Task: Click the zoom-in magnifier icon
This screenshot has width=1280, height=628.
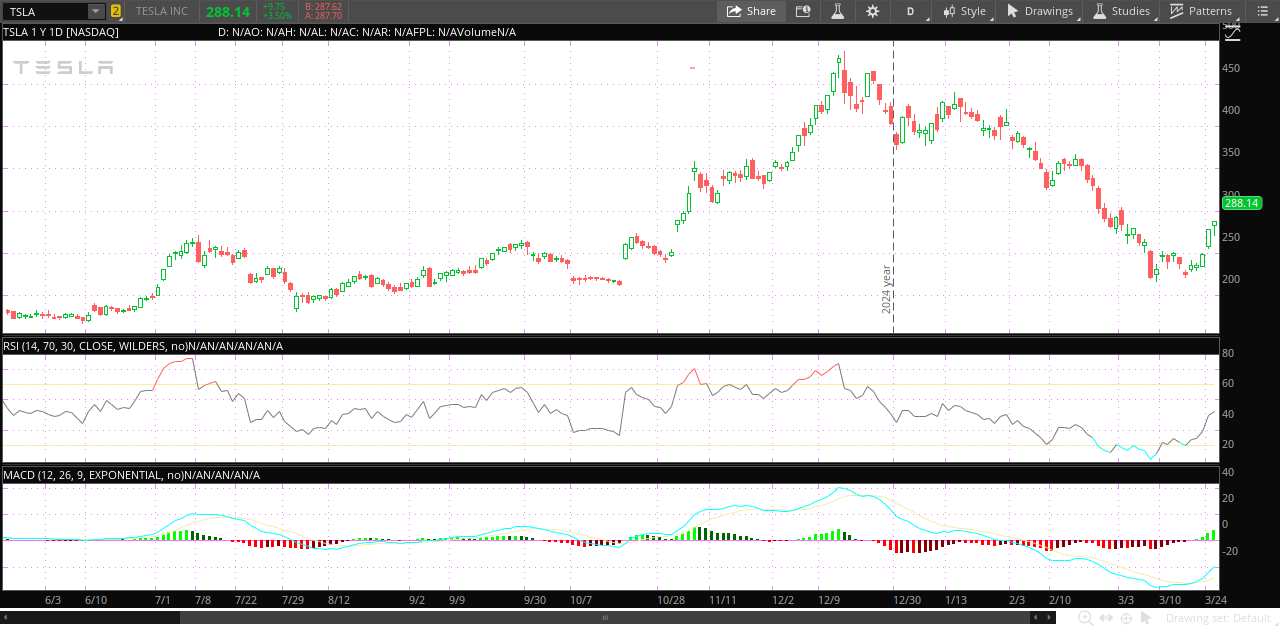Action: 1085,618
